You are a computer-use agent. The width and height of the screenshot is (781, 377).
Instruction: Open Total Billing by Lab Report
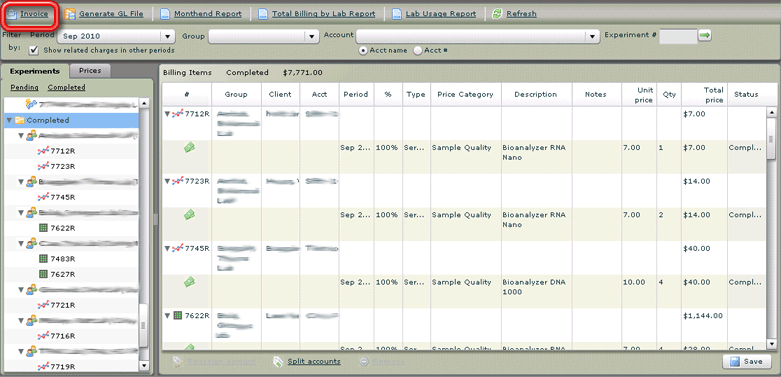[x=323, y=14]
